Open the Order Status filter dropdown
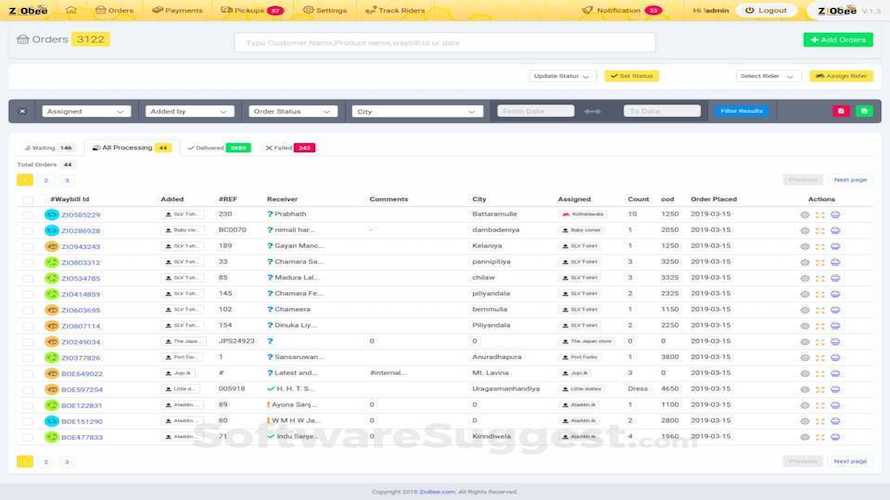The width and height of the screenshot is (890, 500). tap(293, 111)
